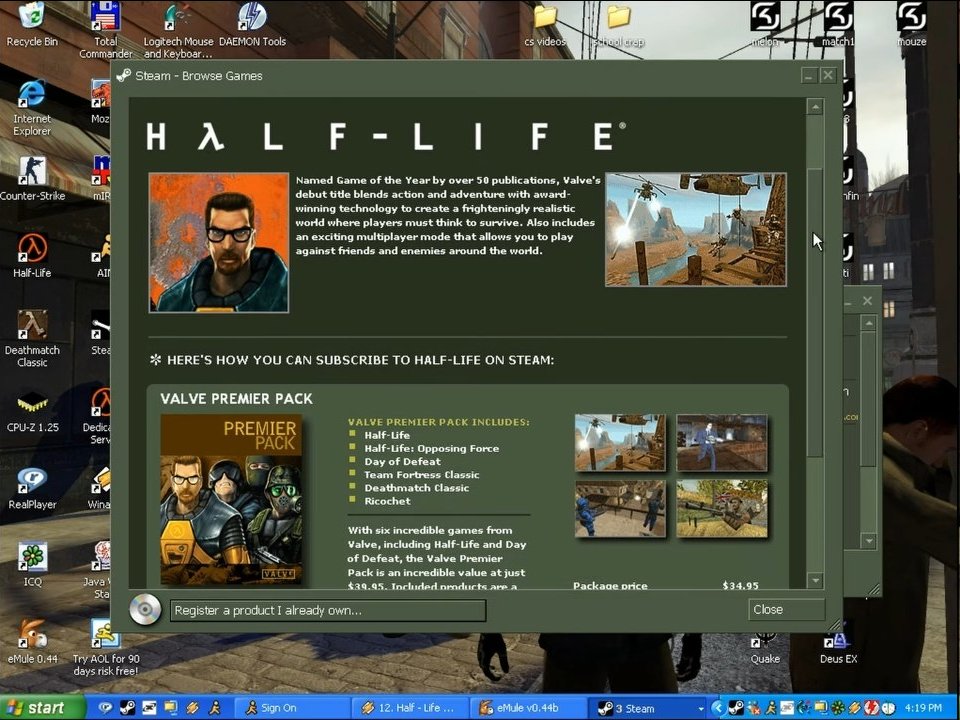Image resolution: width=960 pixels, height=720 pixels.
Task: Click the AIM running-man Quick Launch icon
Action: [215, 708]
